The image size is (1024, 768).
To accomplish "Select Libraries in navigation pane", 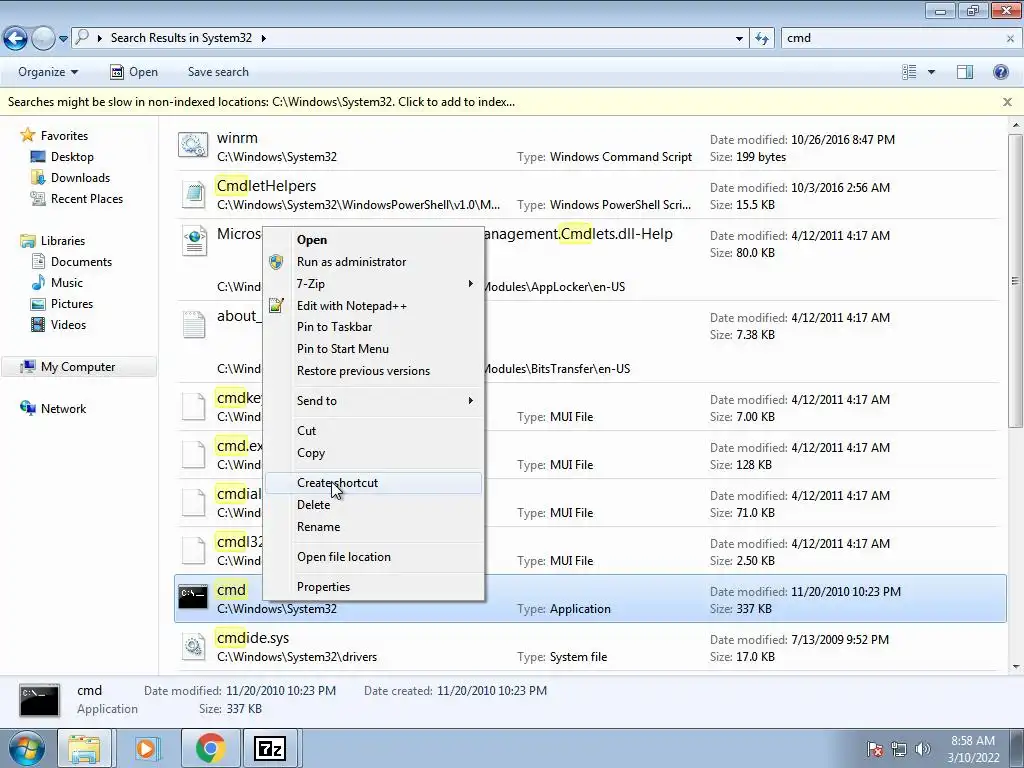I will 63,241.
